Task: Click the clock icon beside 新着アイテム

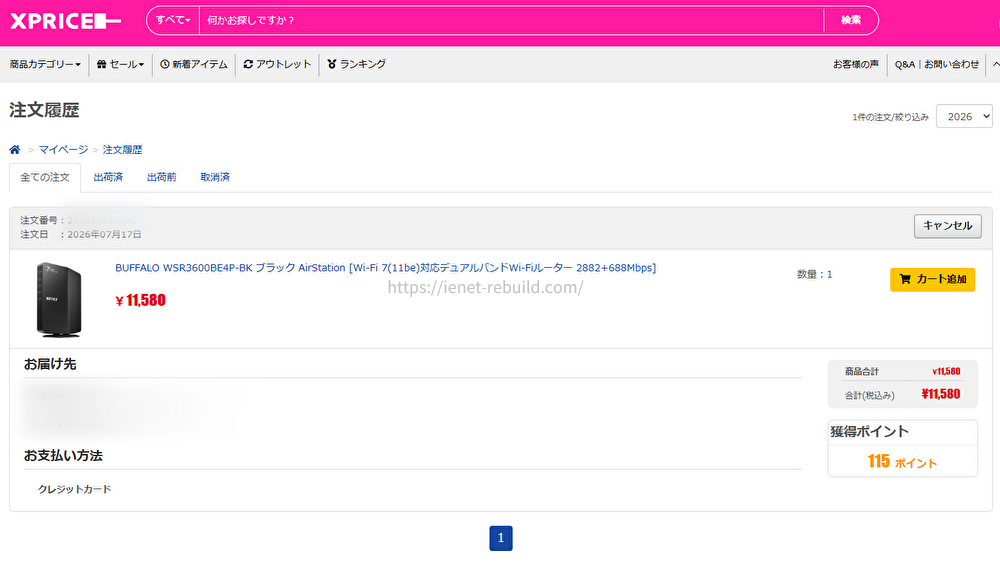Action: 165,64
